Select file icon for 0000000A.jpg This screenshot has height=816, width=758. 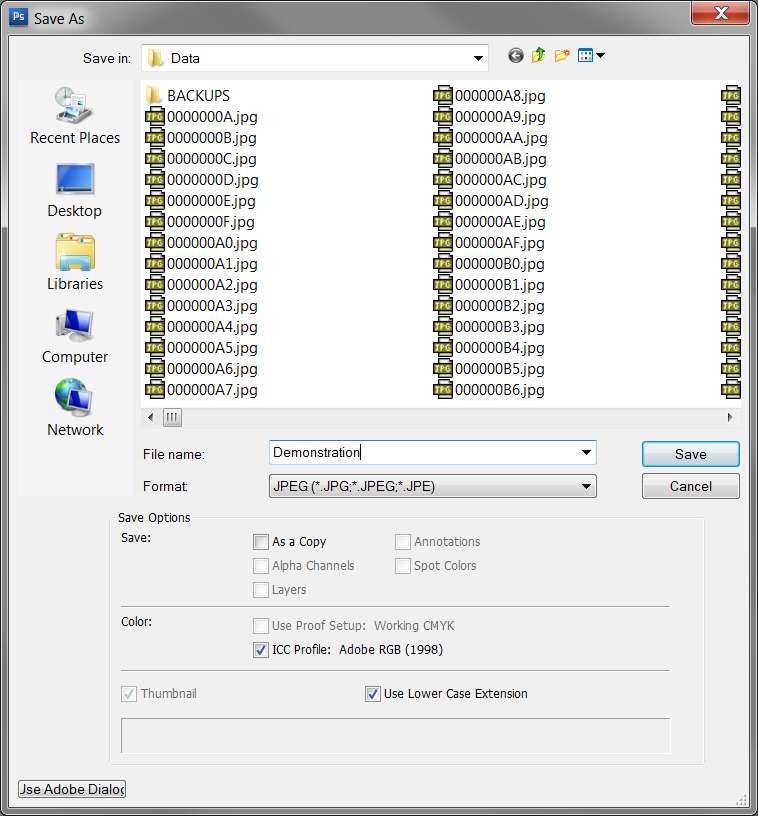(x=155, y=117)
